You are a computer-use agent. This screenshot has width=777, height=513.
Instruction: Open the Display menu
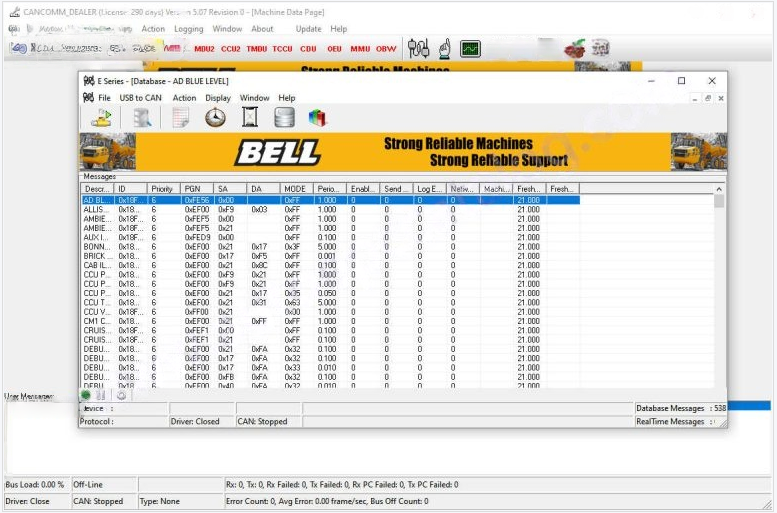tap(218, 98)
